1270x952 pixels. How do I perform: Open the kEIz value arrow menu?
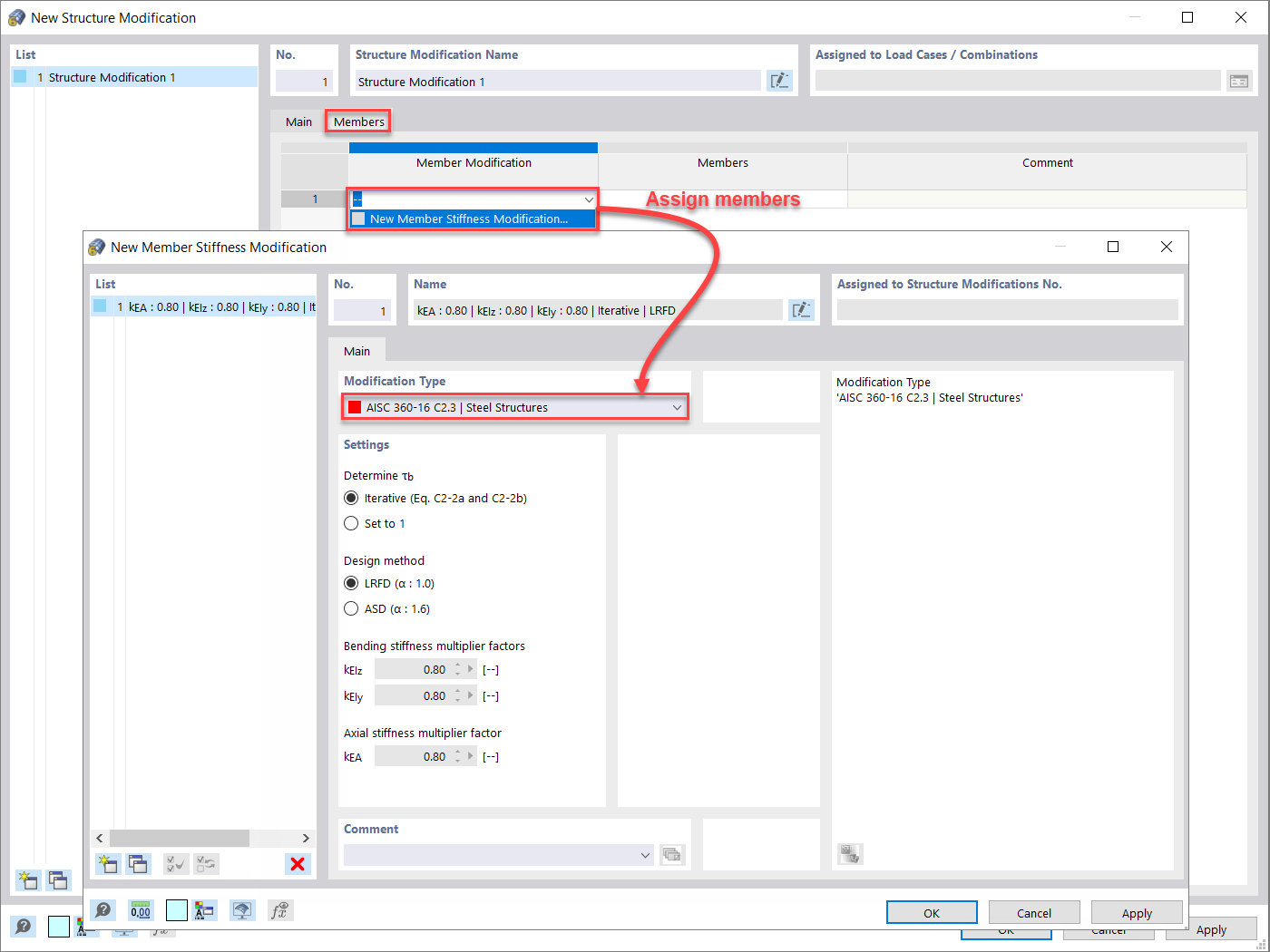471,670
